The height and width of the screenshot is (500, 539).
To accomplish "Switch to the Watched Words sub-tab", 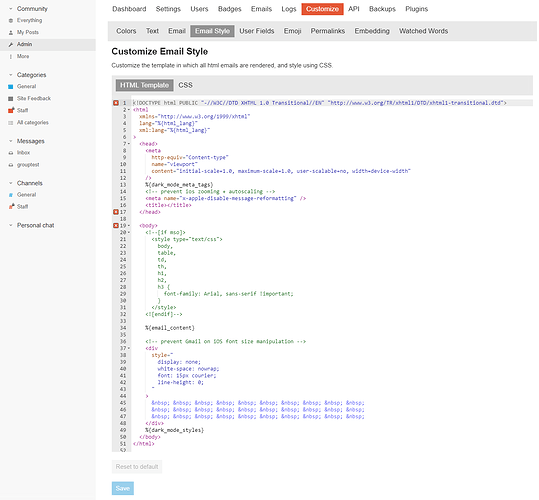I will [x=424, y=31].
